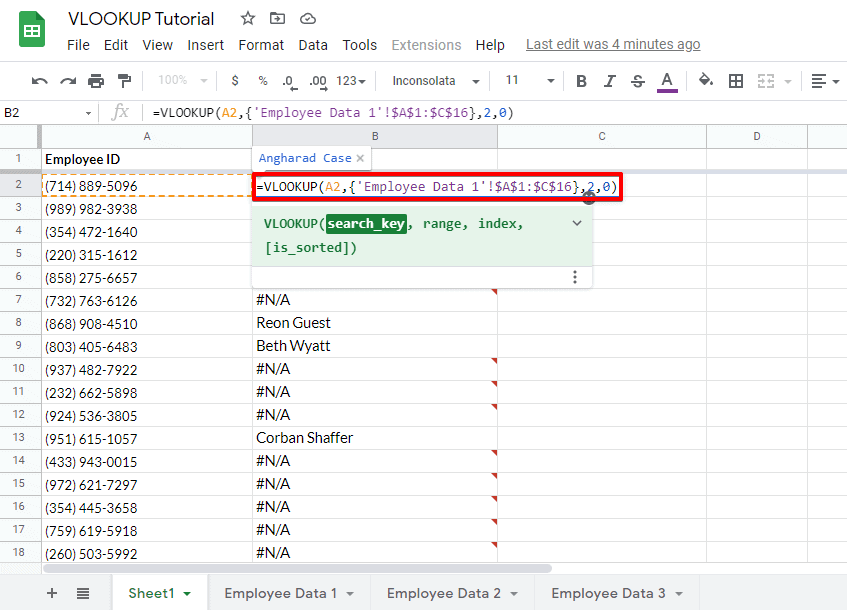Select the Print icon in the toolbar
This screenshot has height=610, width=847.
pos(94,80)
